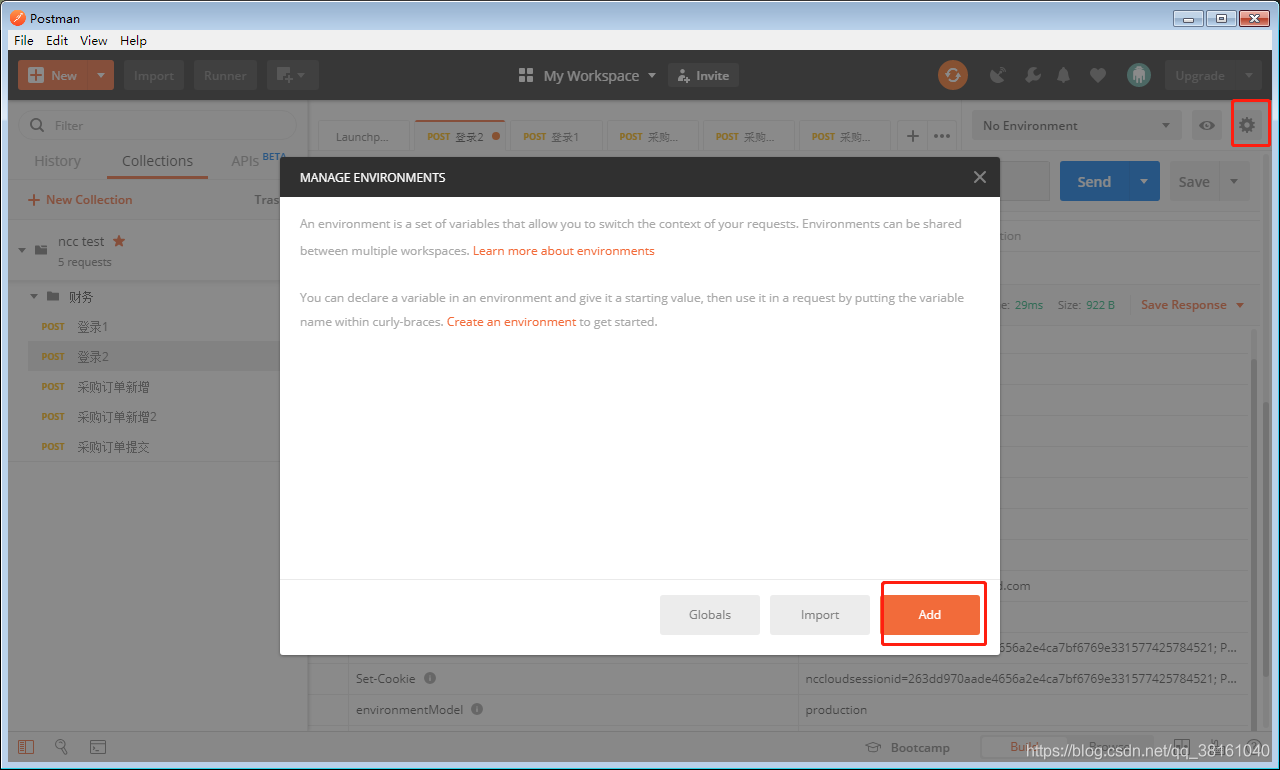Click the info icon beside Set-Cookie

430,678
